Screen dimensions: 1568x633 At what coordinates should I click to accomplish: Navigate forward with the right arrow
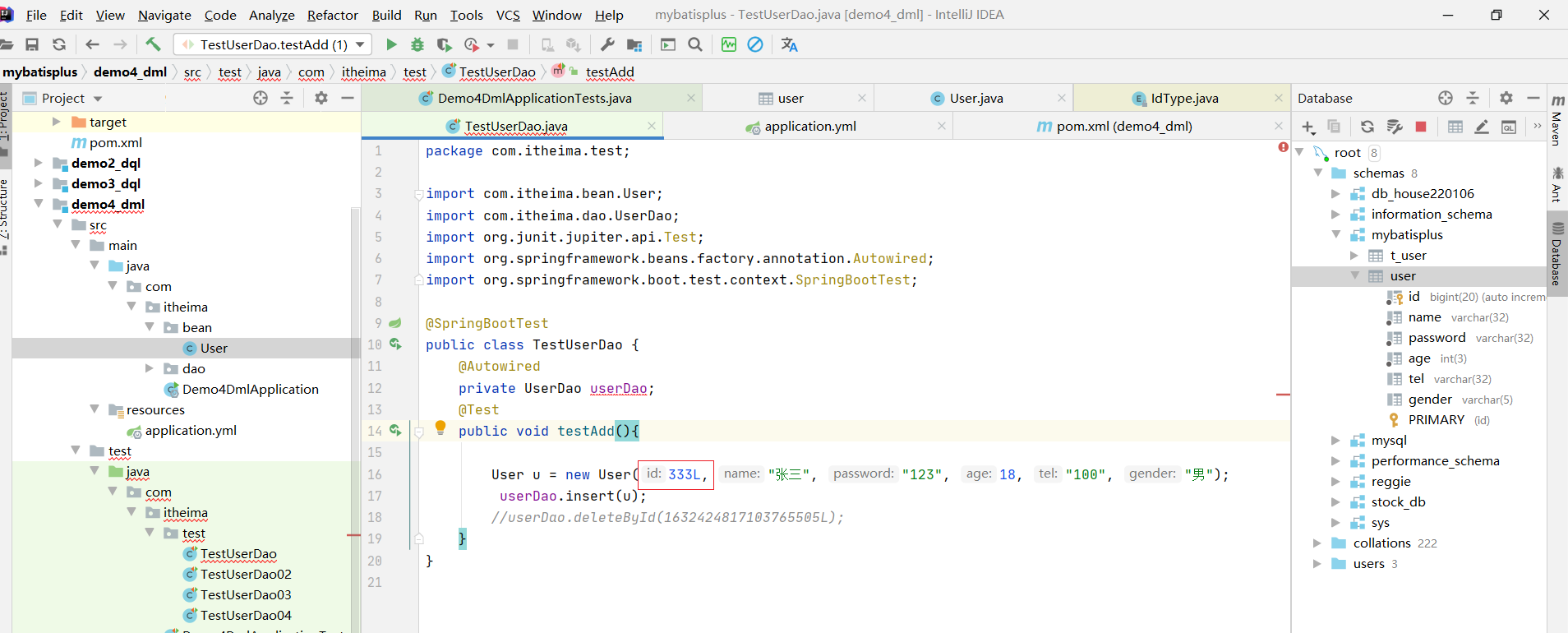coord(120,44)
